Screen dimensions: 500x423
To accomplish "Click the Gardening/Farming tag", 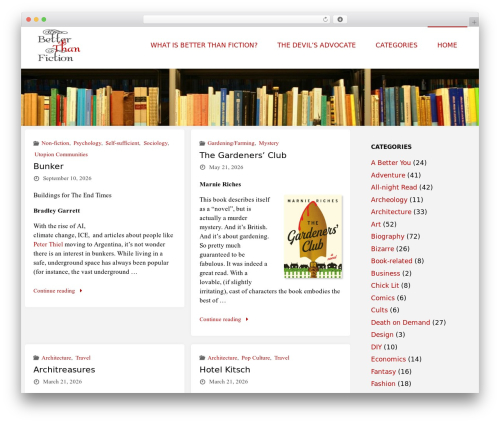I will [x=231, y=143].
